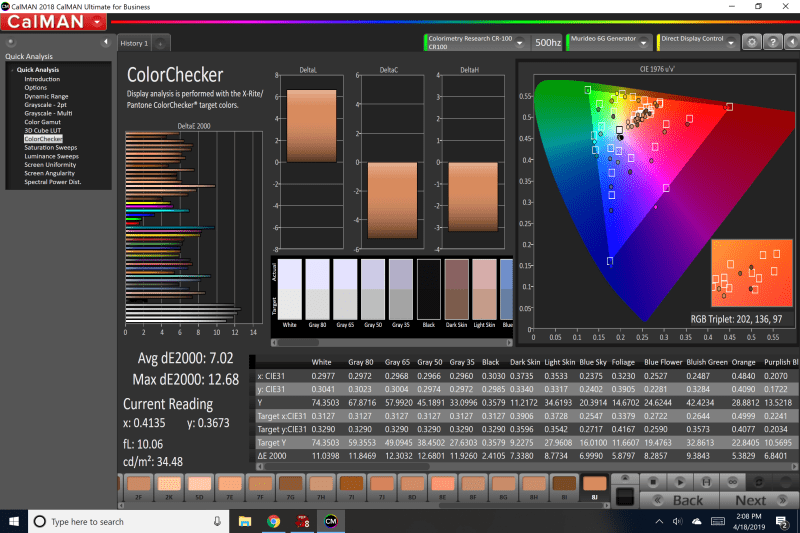This screenshot has height=533, width=800.
Task: Open the red app with the 8 badge on the taskbar
Action: tap(302, 521)
